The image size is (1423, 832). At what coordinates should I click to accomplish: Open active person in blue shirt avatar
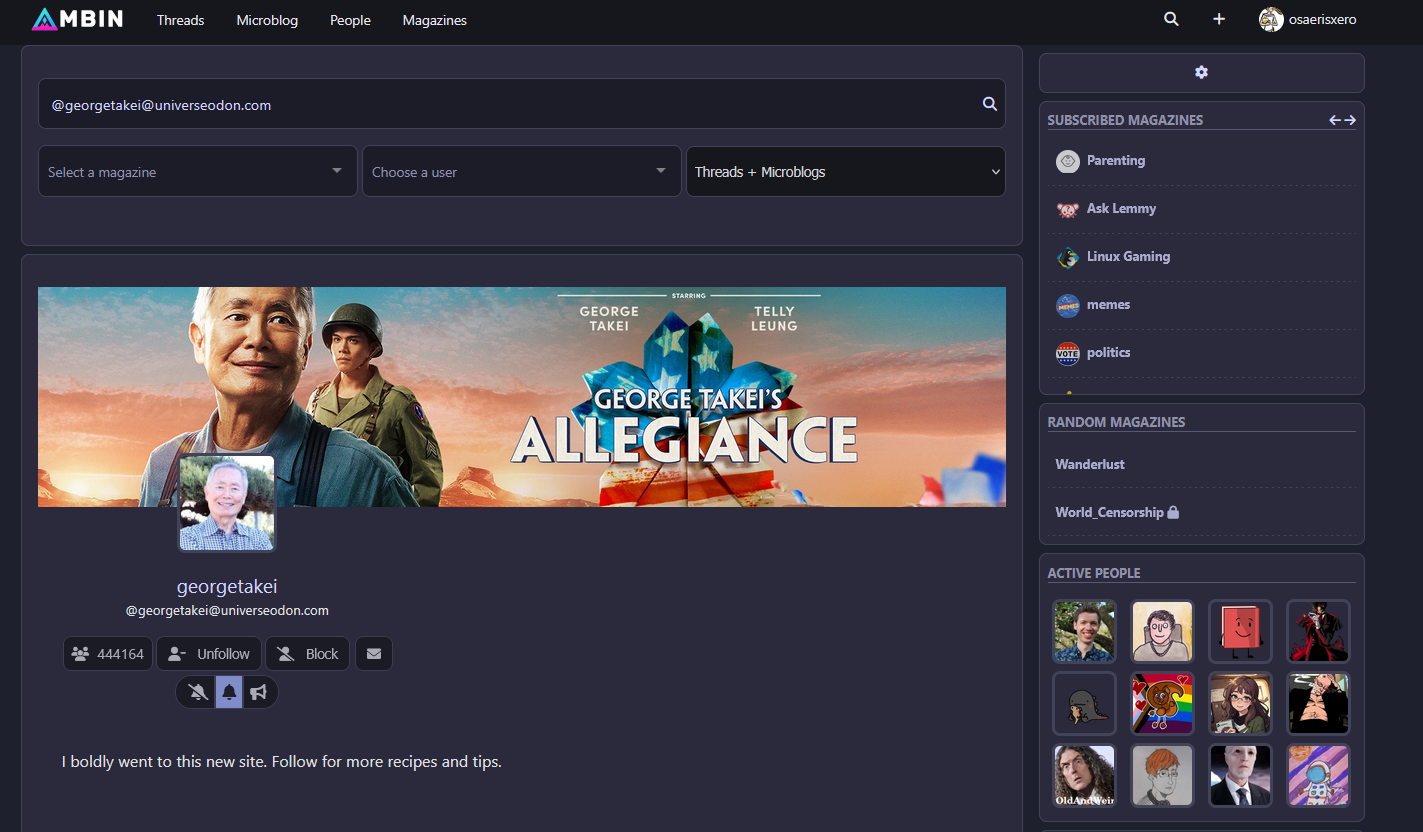pos(1084,631)
